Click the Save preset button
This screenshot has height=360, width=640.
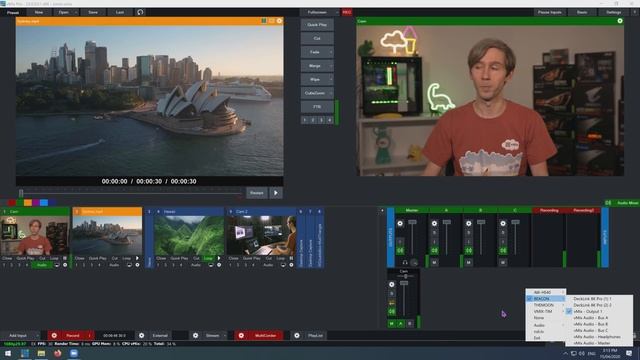click(x=93, y=12)
